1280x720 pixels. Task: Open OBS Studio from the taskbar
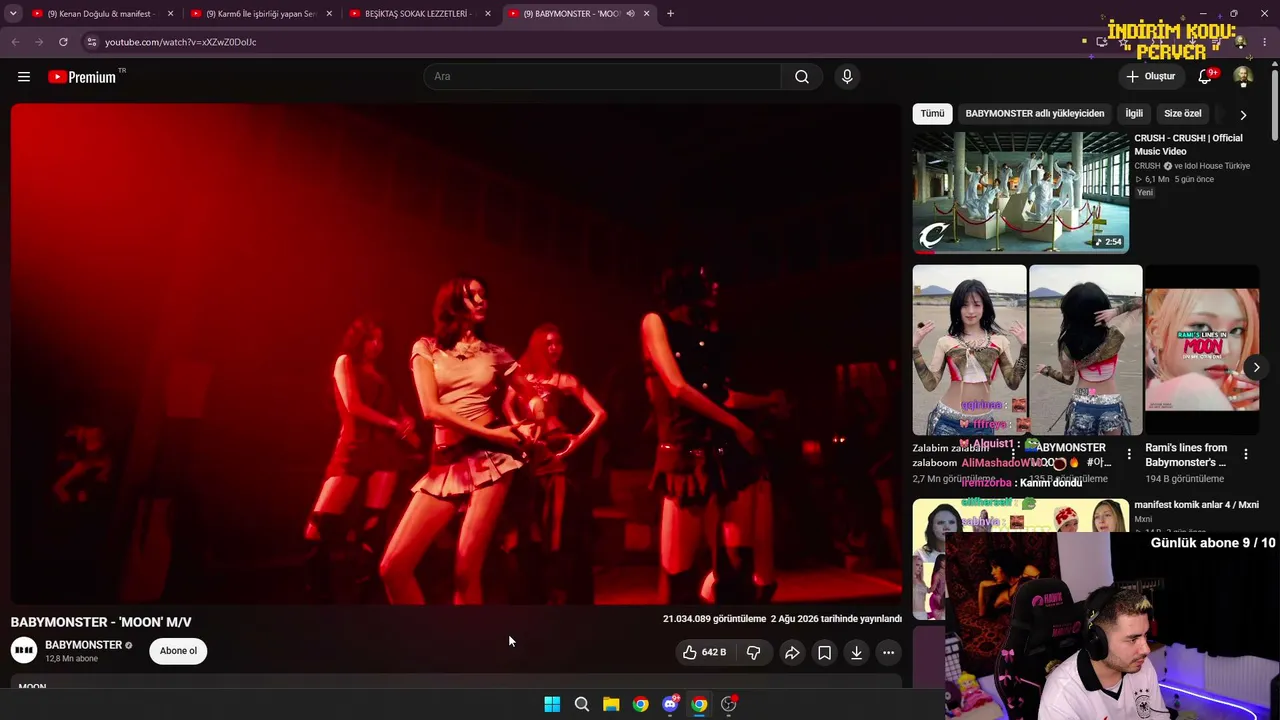[729, 704]
